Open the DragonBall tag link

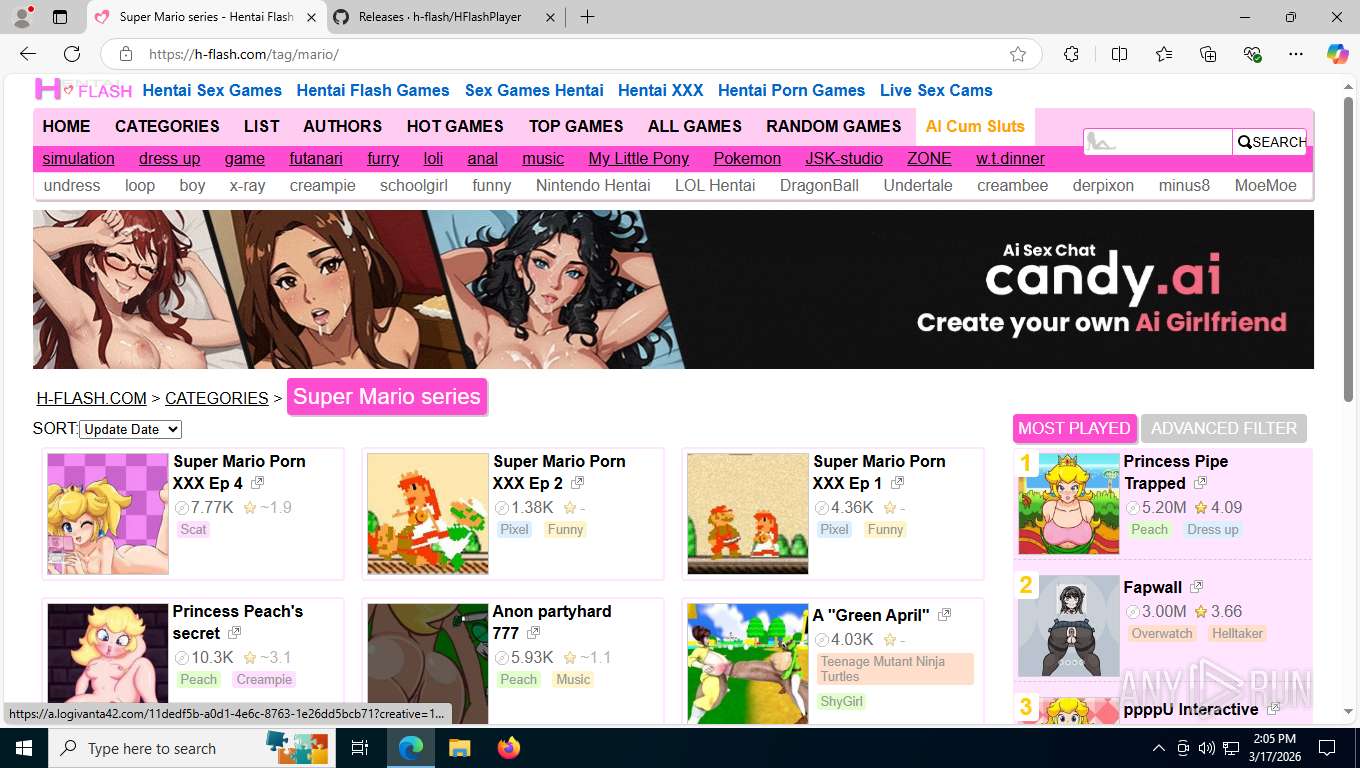coord(819,185)
